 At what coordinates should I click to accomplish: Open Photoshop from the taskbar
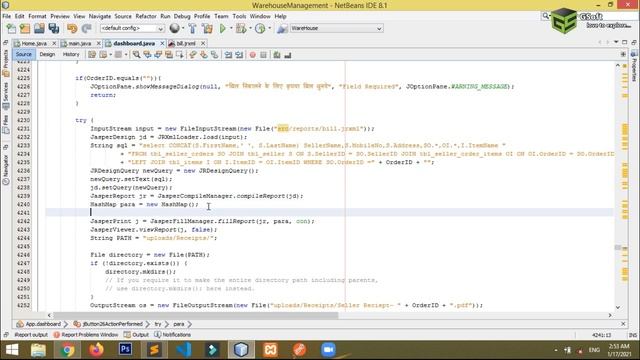125,350
